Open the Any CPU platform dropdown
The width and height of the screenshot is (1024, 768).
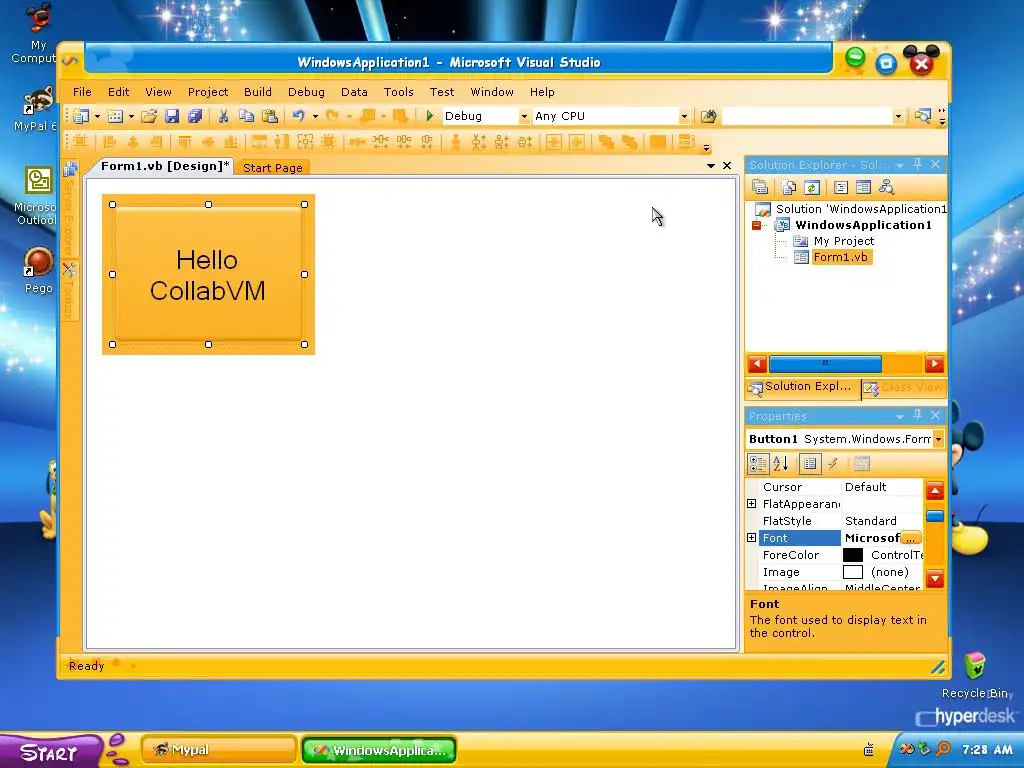[684, 116]
